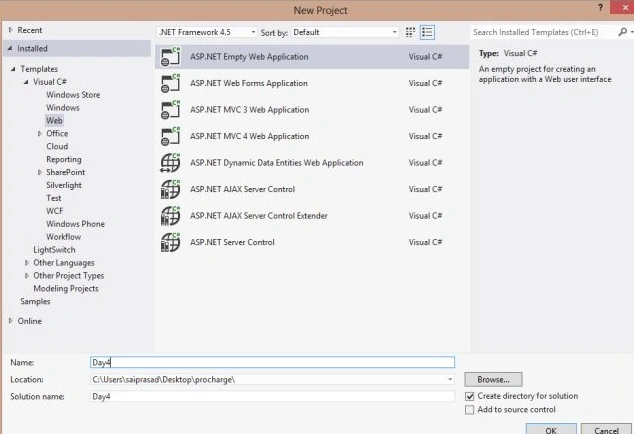
Task: Collapse the Visual C# tree node
Action: (26, 82)
